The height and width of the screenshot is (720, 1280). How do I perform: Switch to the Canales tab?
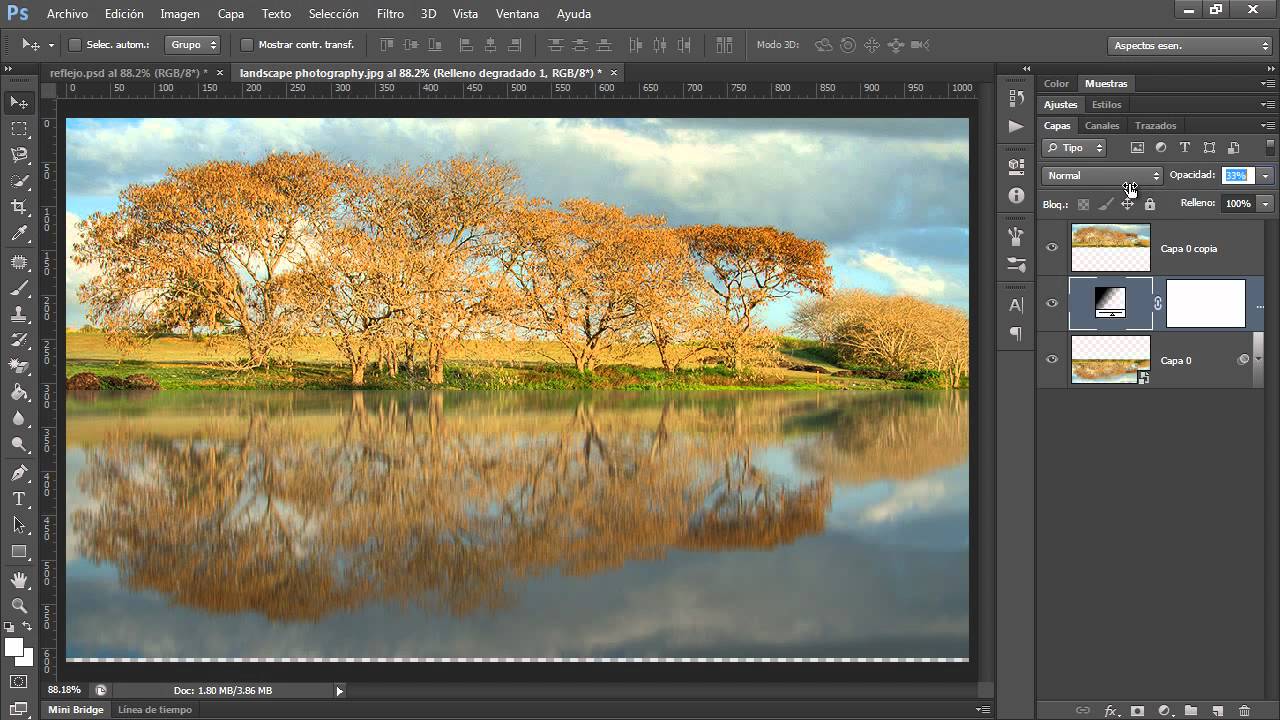click(1102, 126)
